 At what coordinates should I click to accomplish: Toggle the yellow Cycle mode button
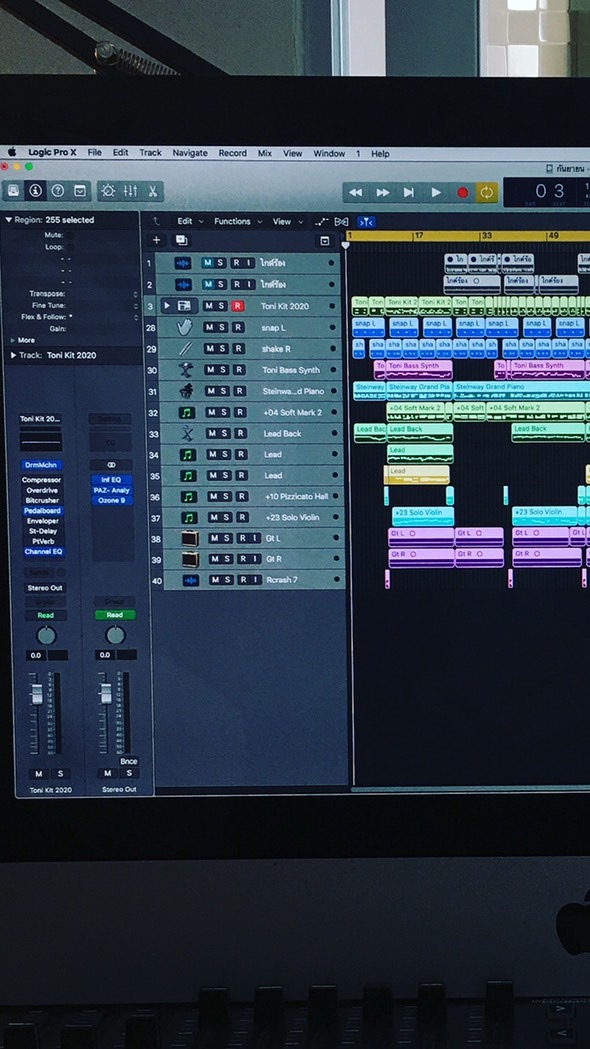[486, 193]
